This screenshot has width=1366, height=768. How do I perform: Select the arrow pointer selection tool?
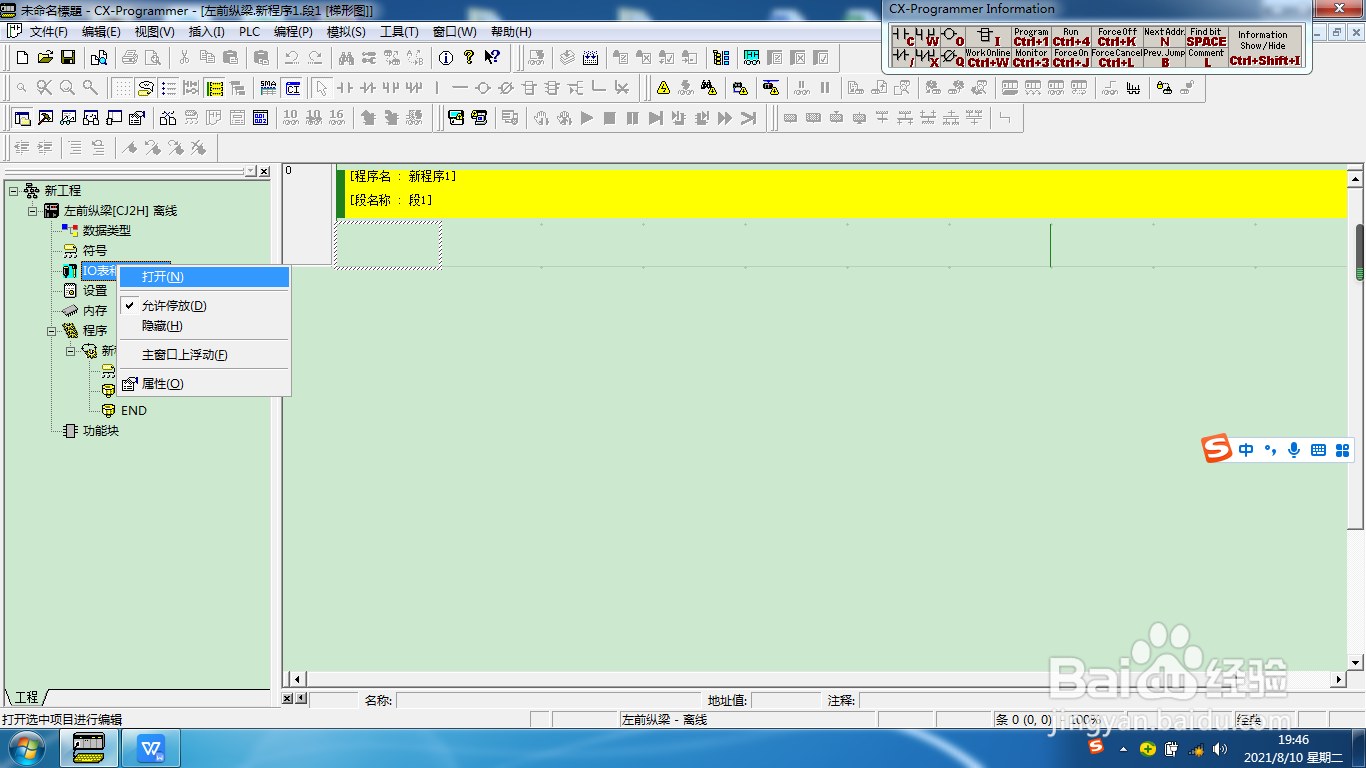321,88
